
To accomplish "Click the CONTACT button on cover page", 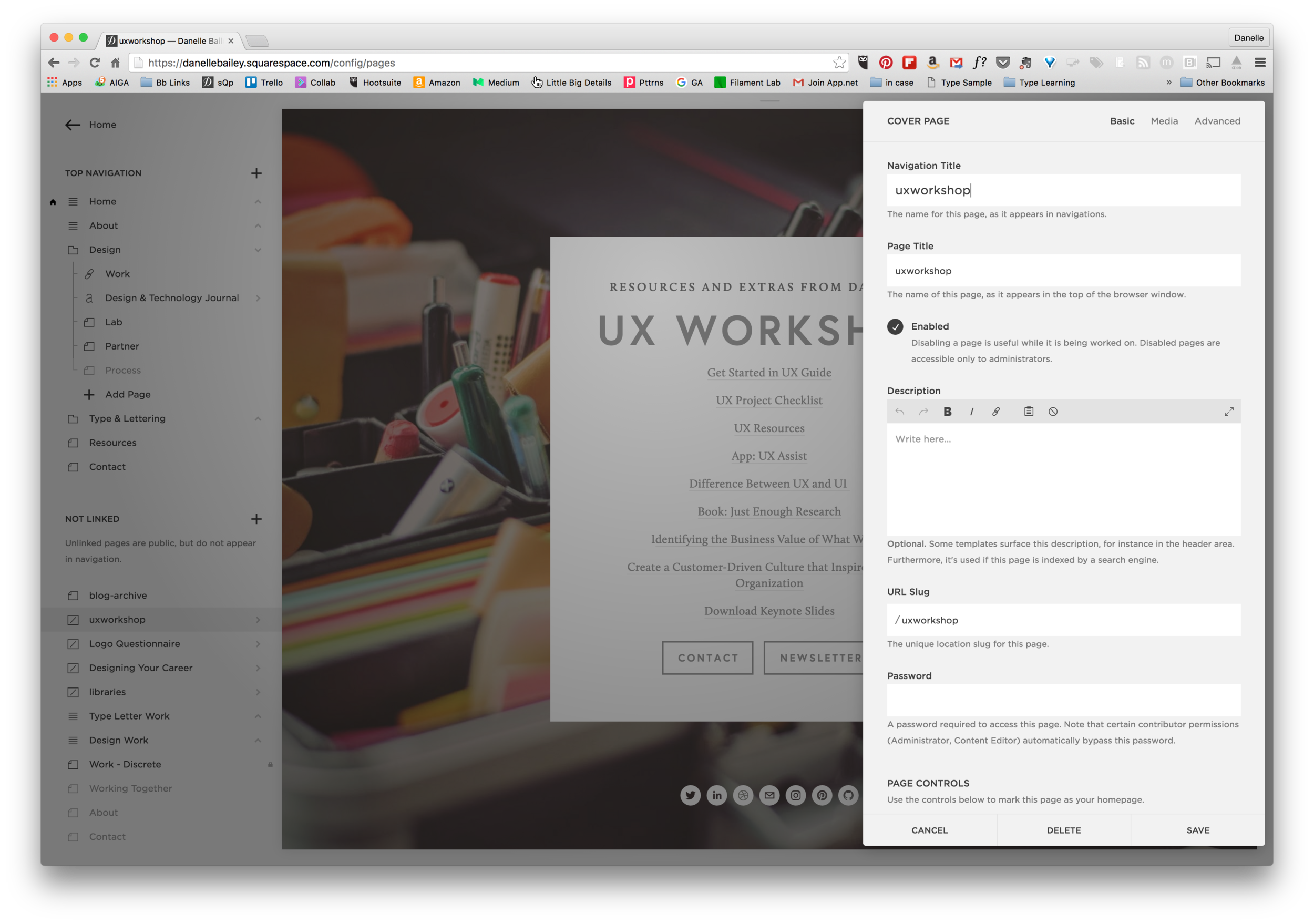I will [707, 658].
